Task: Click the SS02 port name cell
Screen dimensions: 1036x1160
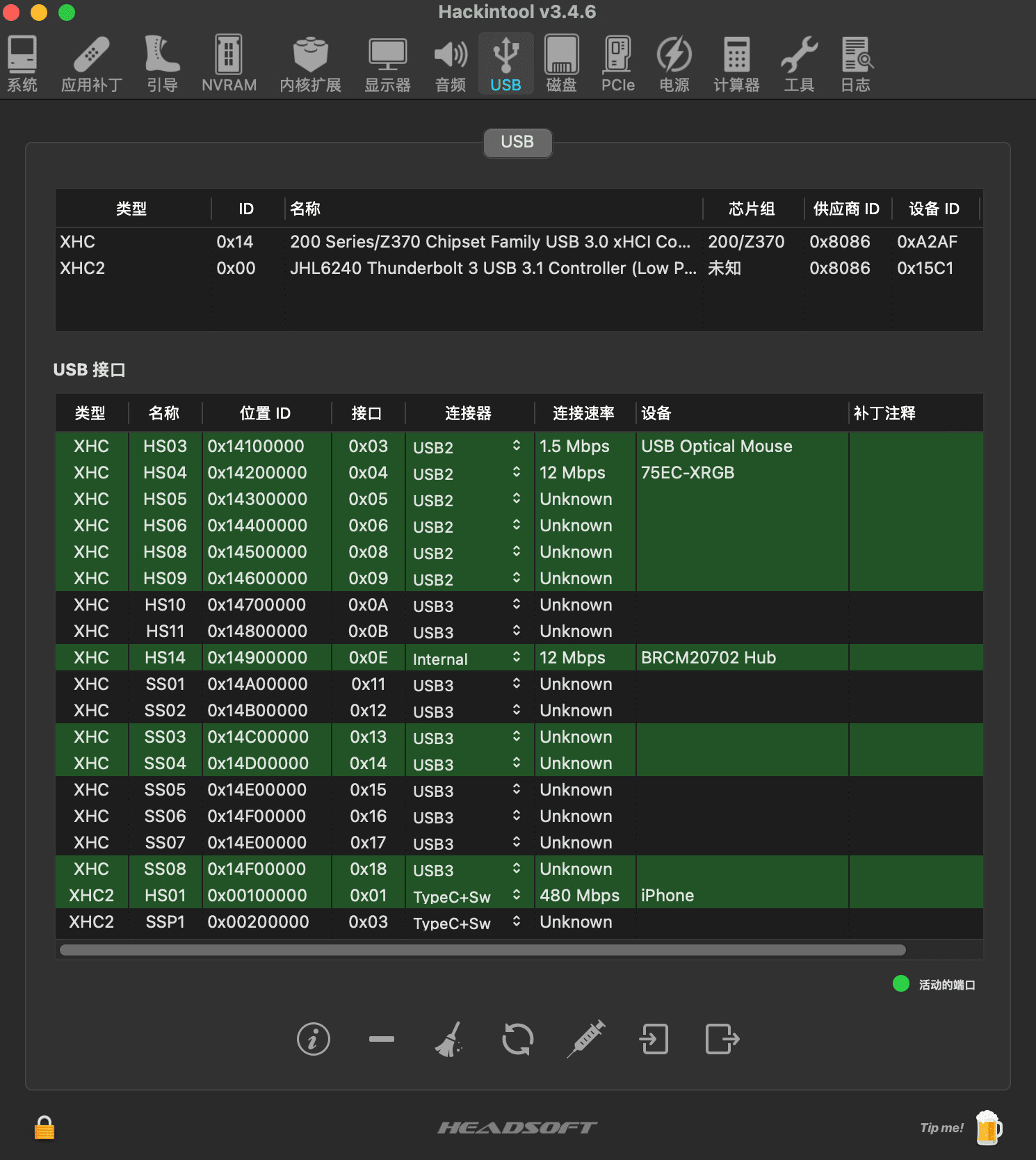Action: tap(165, 711)
